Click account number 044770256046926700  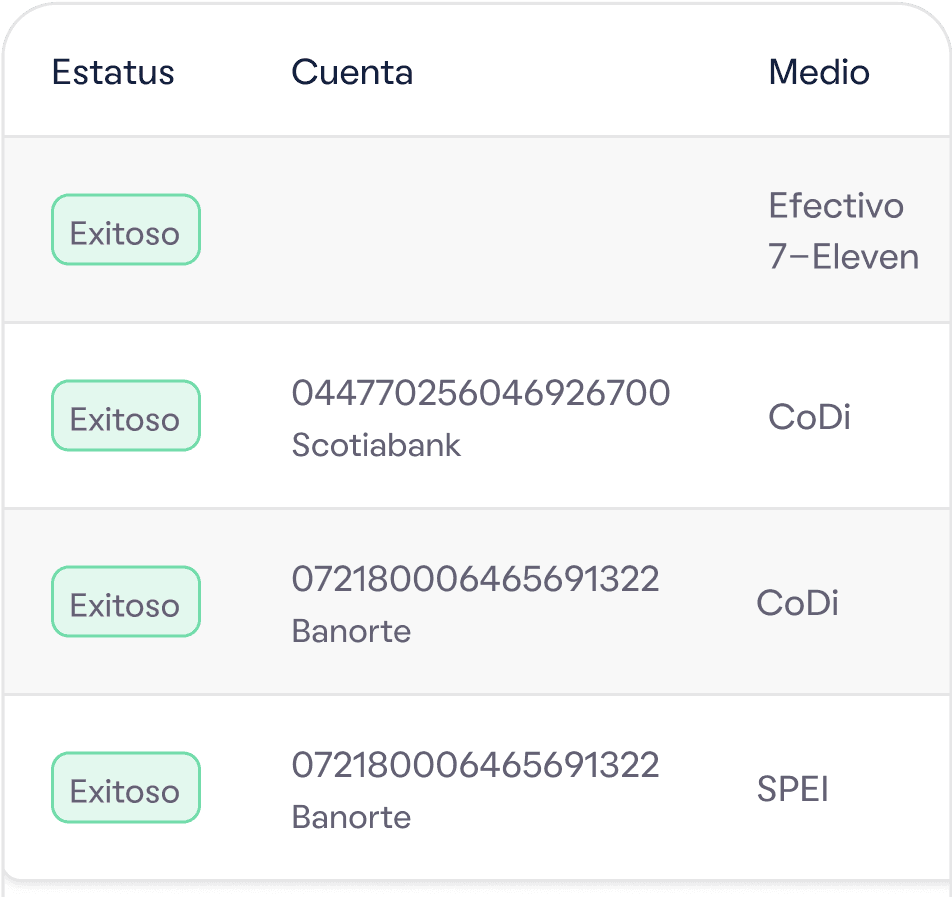pos(481,392)
